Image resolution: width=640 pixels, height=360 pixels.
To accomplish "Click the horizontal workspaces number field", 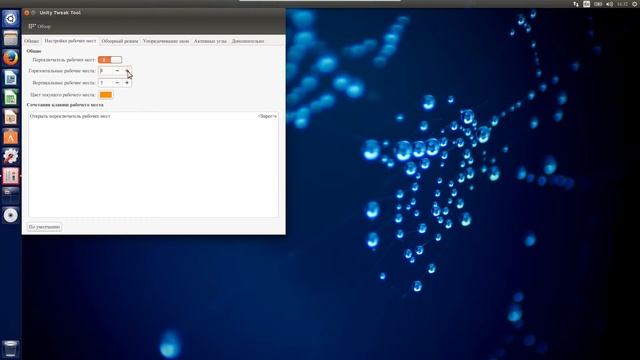I will click(105, 71).
